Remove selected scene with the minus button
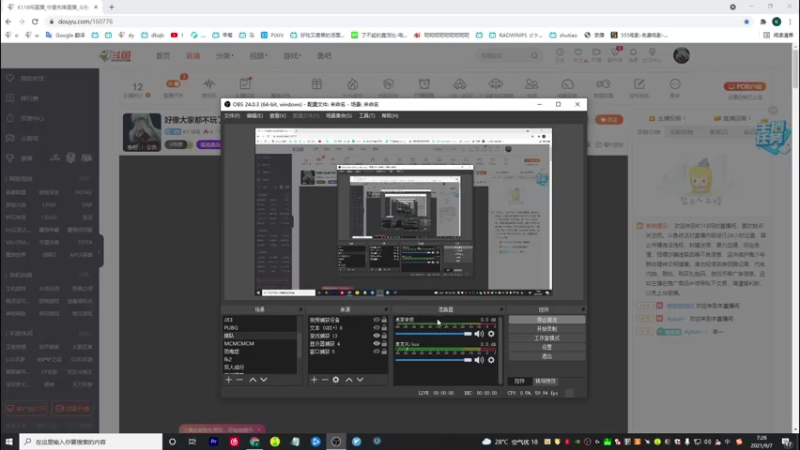The height and width of the screenshot is (450, 800). coord(240,380)
